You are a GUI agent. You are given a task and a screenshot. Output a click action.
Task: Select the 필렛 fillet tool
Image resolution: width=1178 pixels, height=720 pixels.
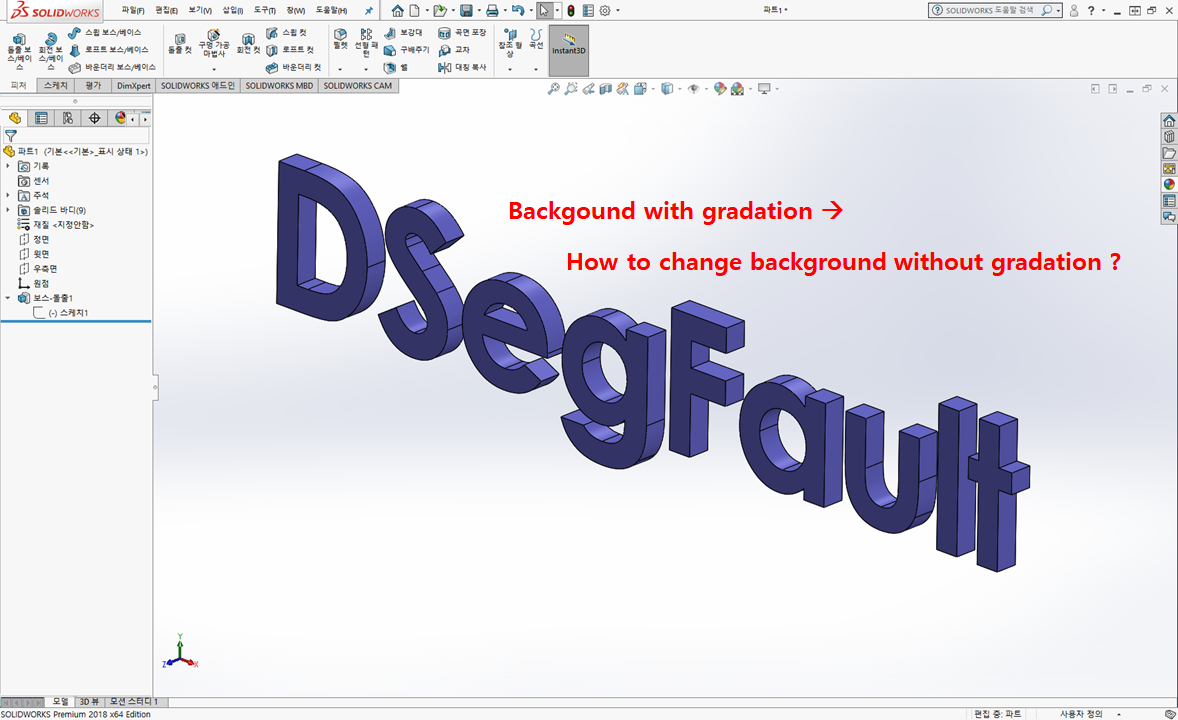[x=340, y=39]
